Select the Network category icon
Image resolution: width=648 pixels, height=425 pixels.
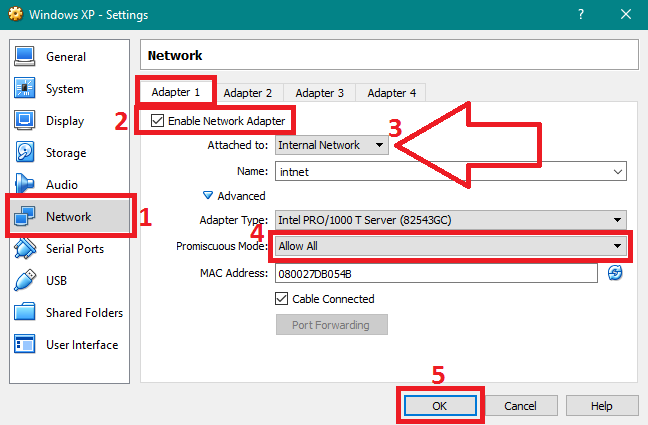pyautogui.click(x=24, y=216)
